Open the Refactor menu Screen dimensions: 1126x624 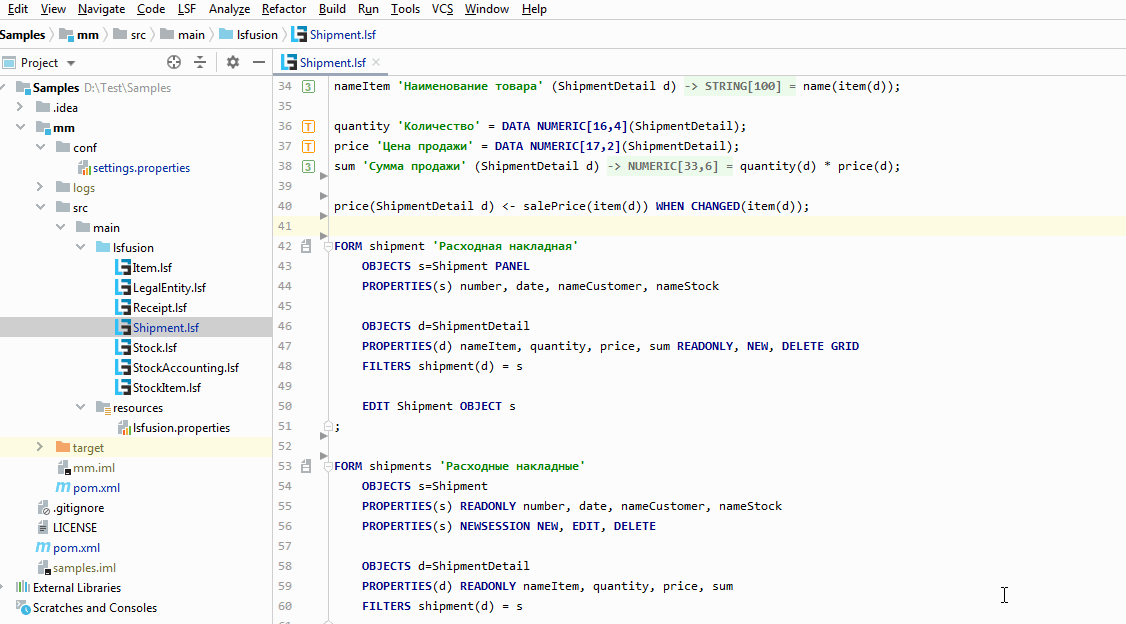284,9
